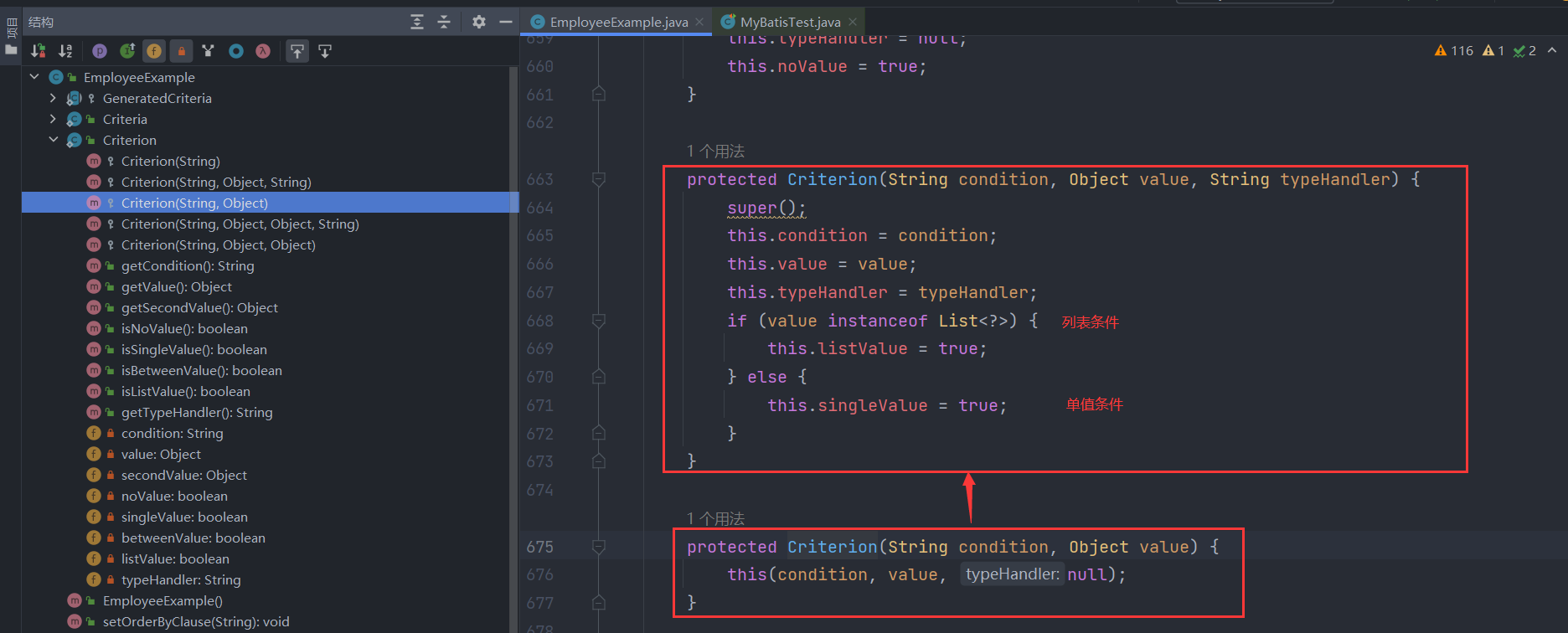This screenshot has width=1568, height=633.
Task: Toggle Autoscroll to Source in Structure panel
Action: click(x=297, y=51)
